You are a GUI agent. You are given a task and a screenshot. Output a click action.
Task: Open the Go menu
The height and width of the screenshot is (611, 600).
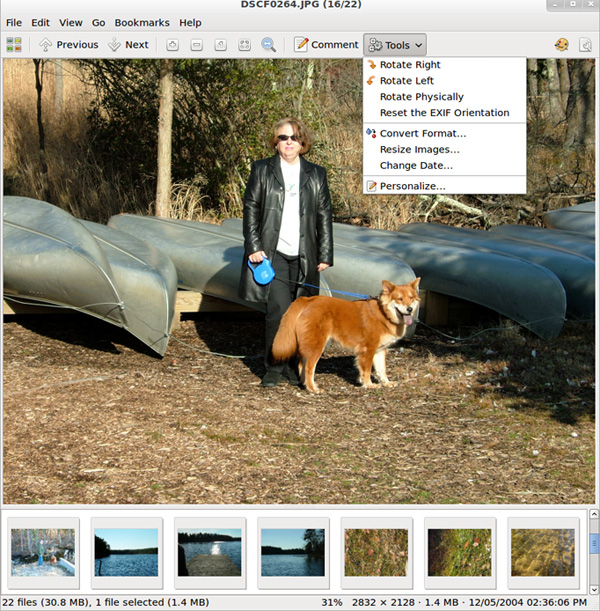tap(99, 23)
